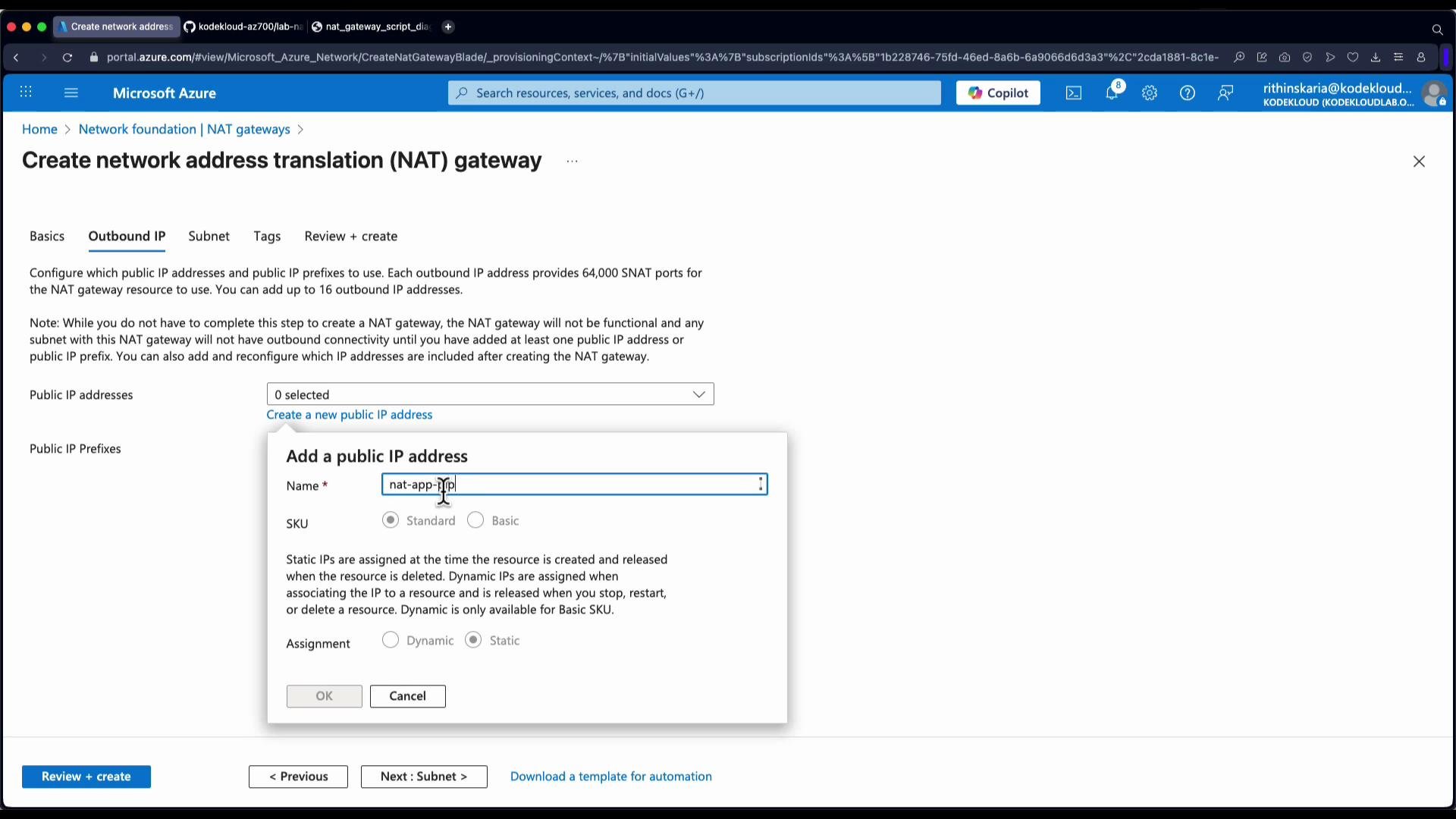Click the Previous button
The width and height of the screenshot is (1456, 819).
(x=299, y=777)
